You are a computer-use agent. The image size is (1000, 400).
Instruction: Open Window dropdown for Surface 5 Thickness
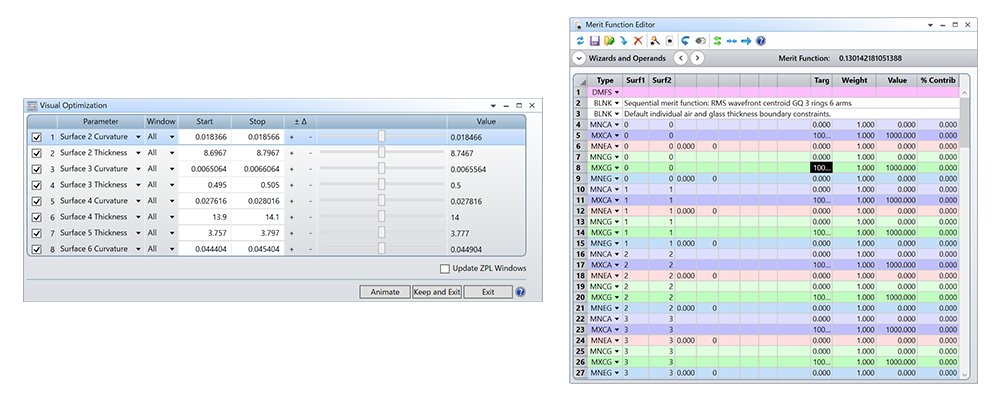(172, 233)
